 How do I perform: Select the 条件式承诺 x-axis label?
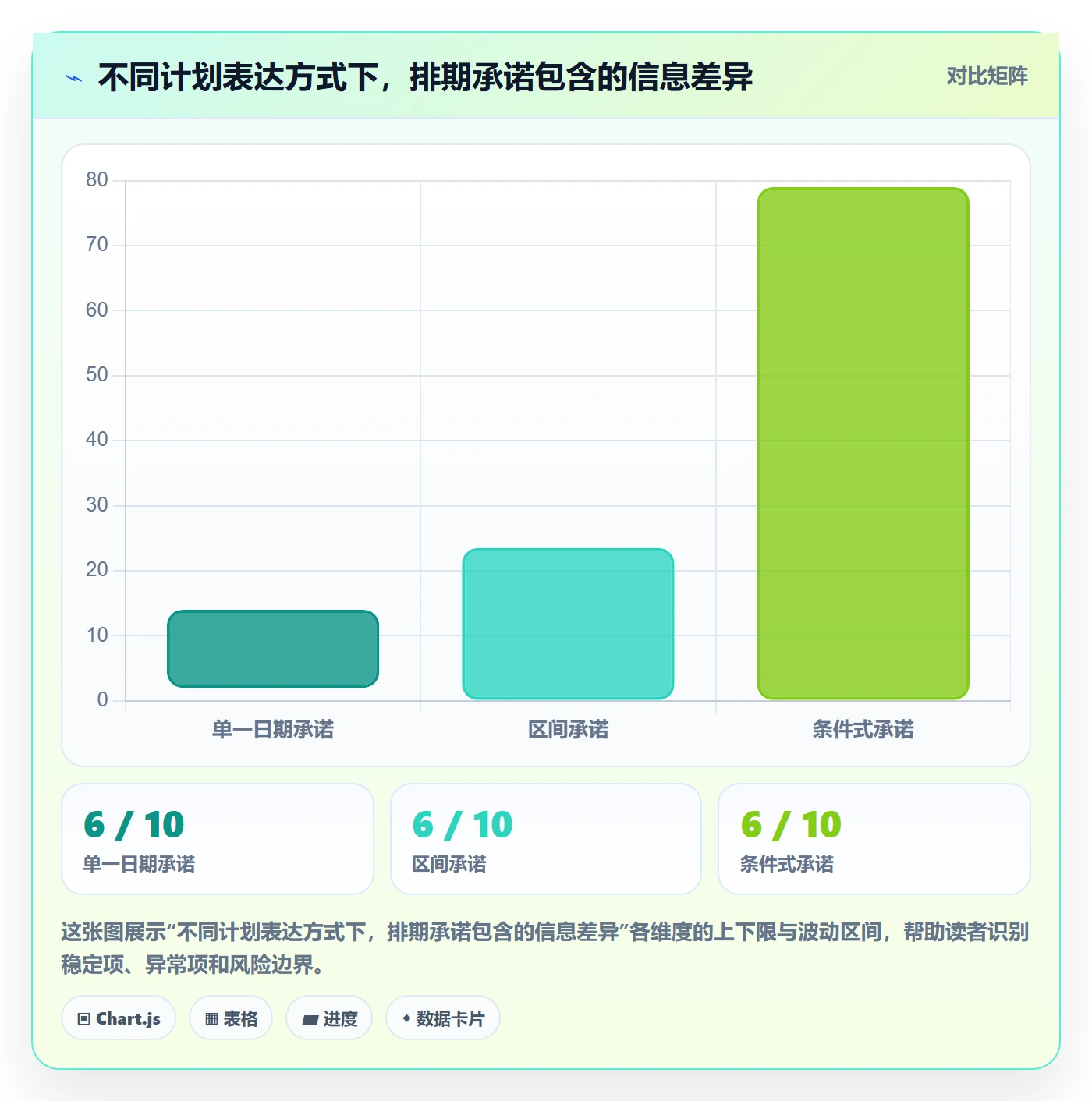tap(863, 730)
